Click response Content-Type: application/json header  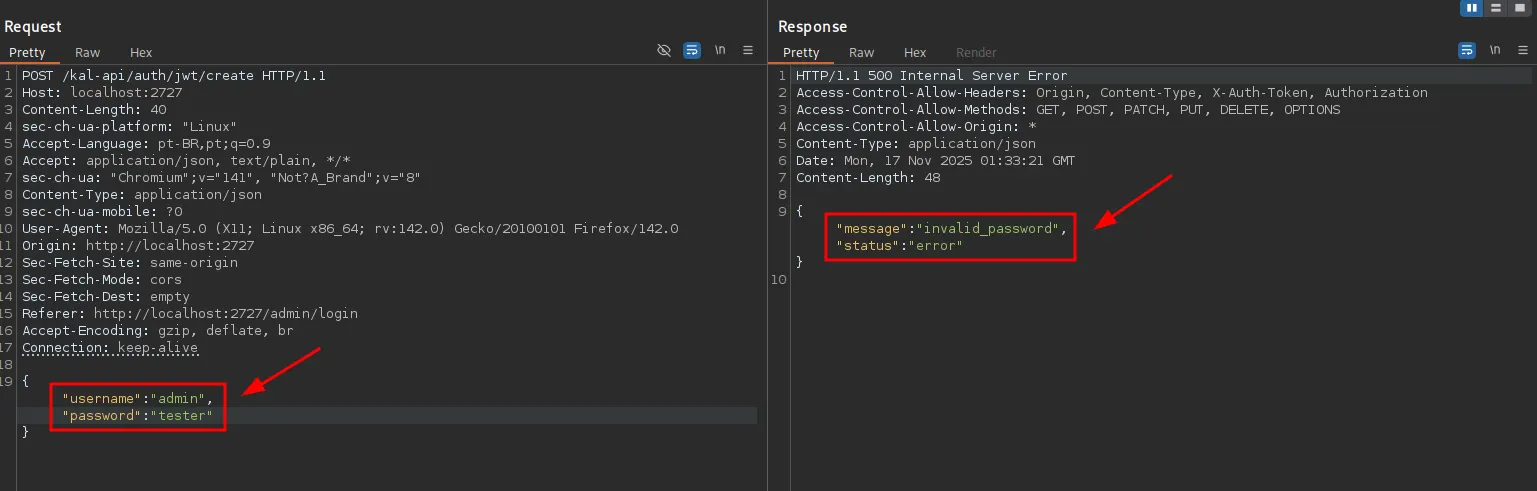click(916, 144)
